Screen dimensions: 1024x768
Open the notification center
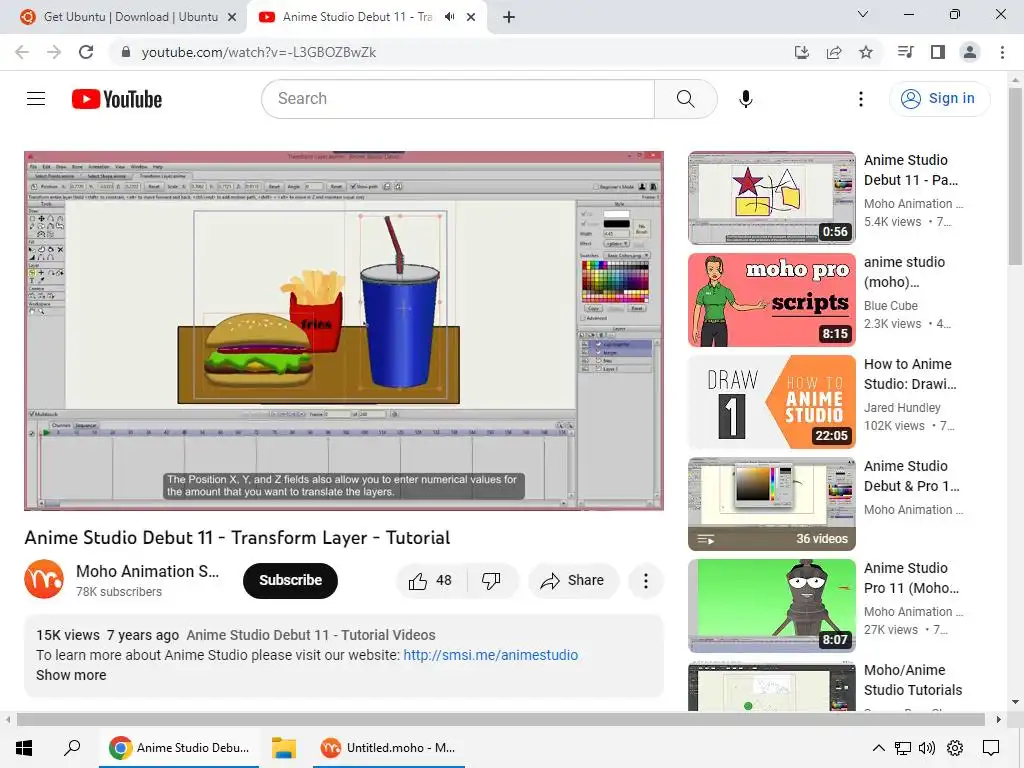pyautogui.click(x=991, y=748)
